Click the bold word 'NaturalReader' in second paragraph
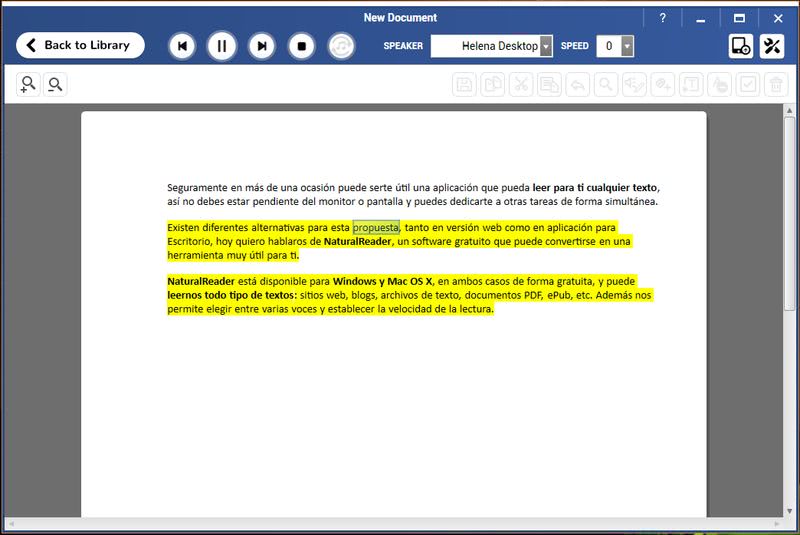800x535 pixels. click(x=357, y=241)
